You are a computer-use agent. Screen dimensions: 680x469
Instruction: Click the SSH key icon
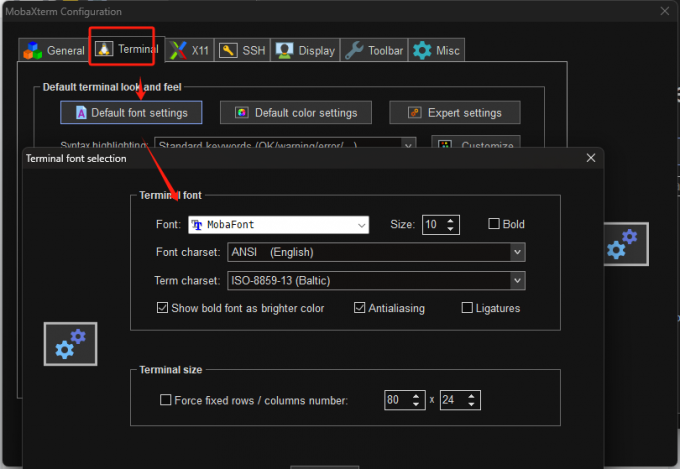coord(228,50)
